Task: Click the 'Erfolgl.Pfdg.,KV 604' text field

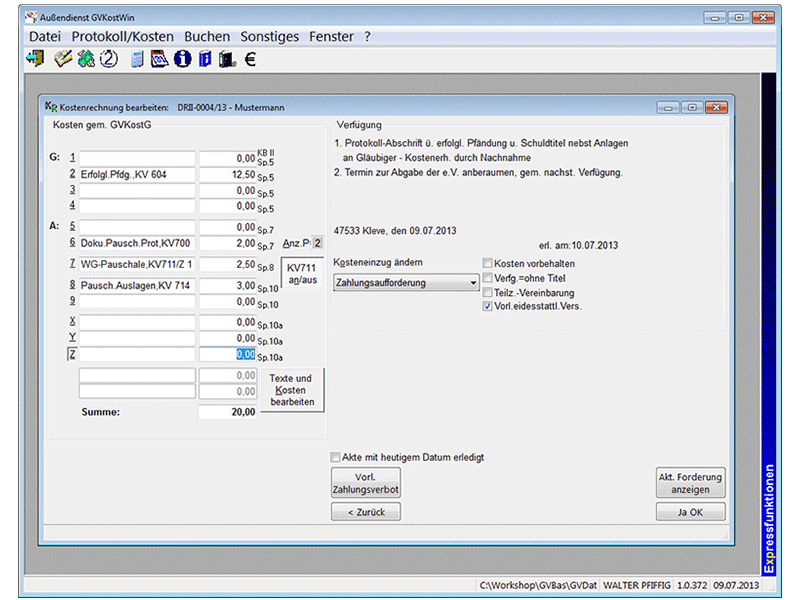Action: tap(137, 175)
